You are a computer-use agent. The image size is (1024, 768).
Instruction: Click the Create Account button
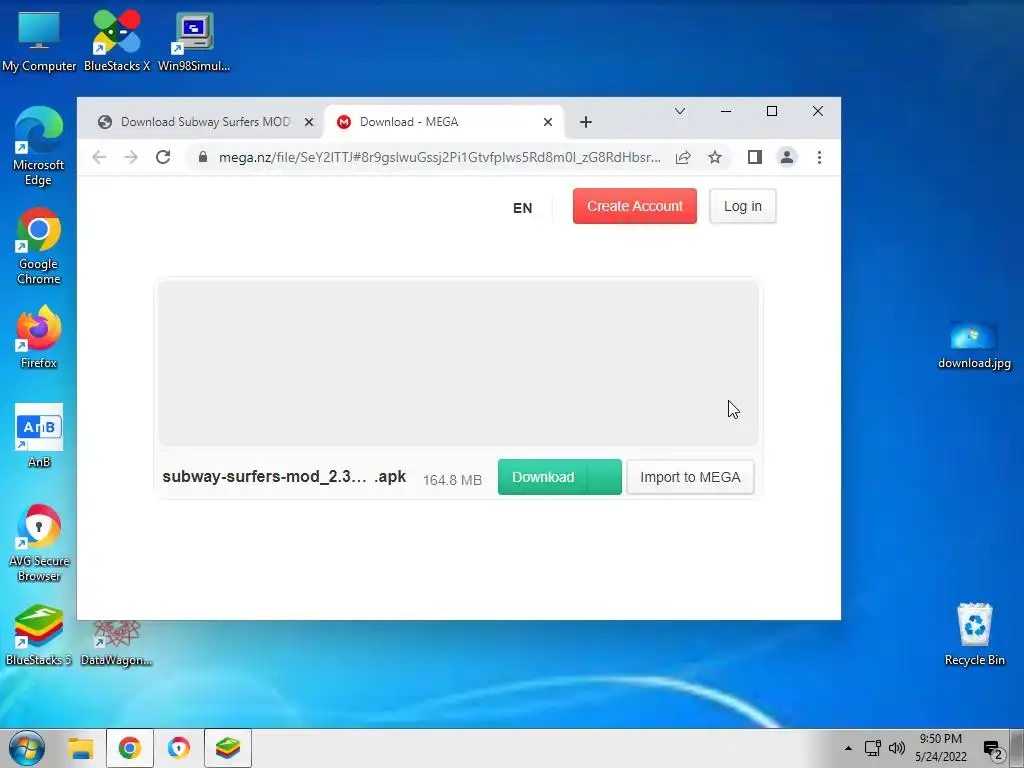635,206
